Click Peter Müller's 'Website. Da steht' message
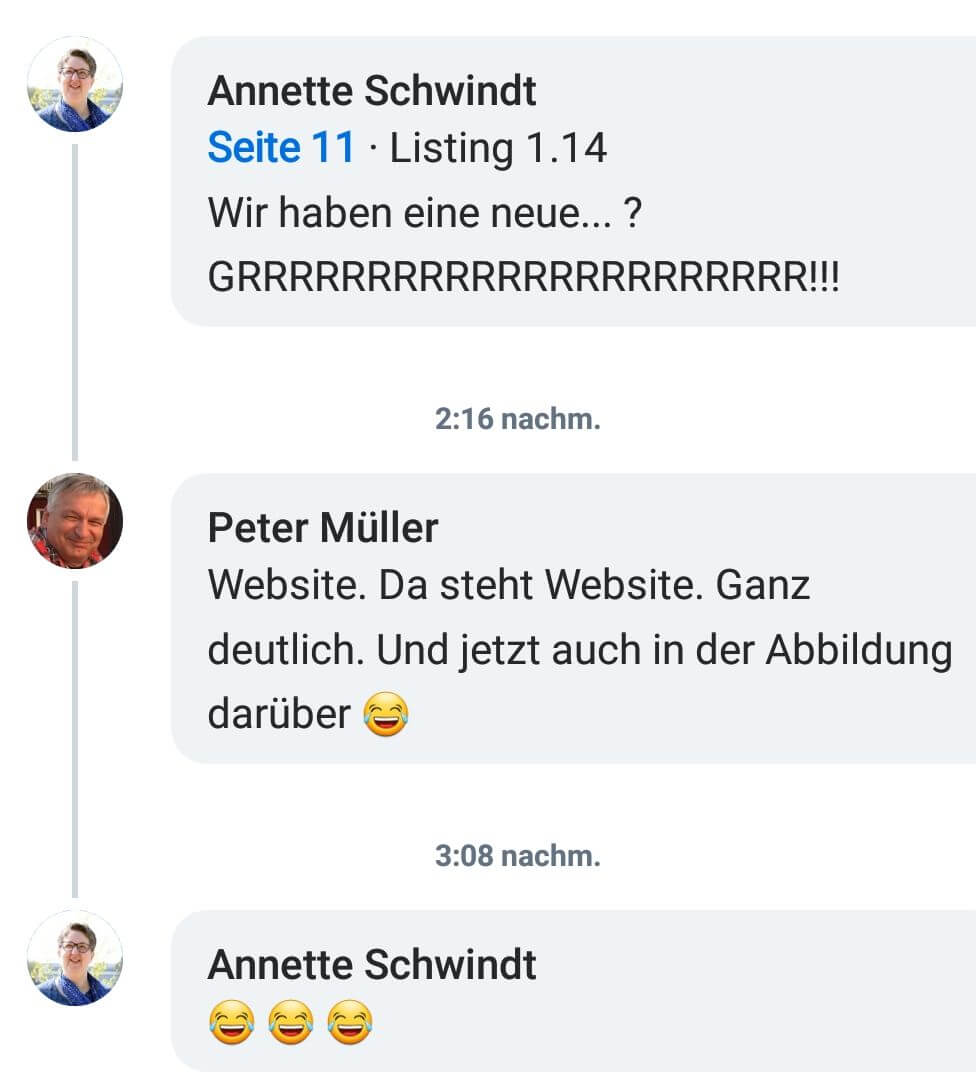The width and height of the screenshot is (976, 1089). point(508,585)
